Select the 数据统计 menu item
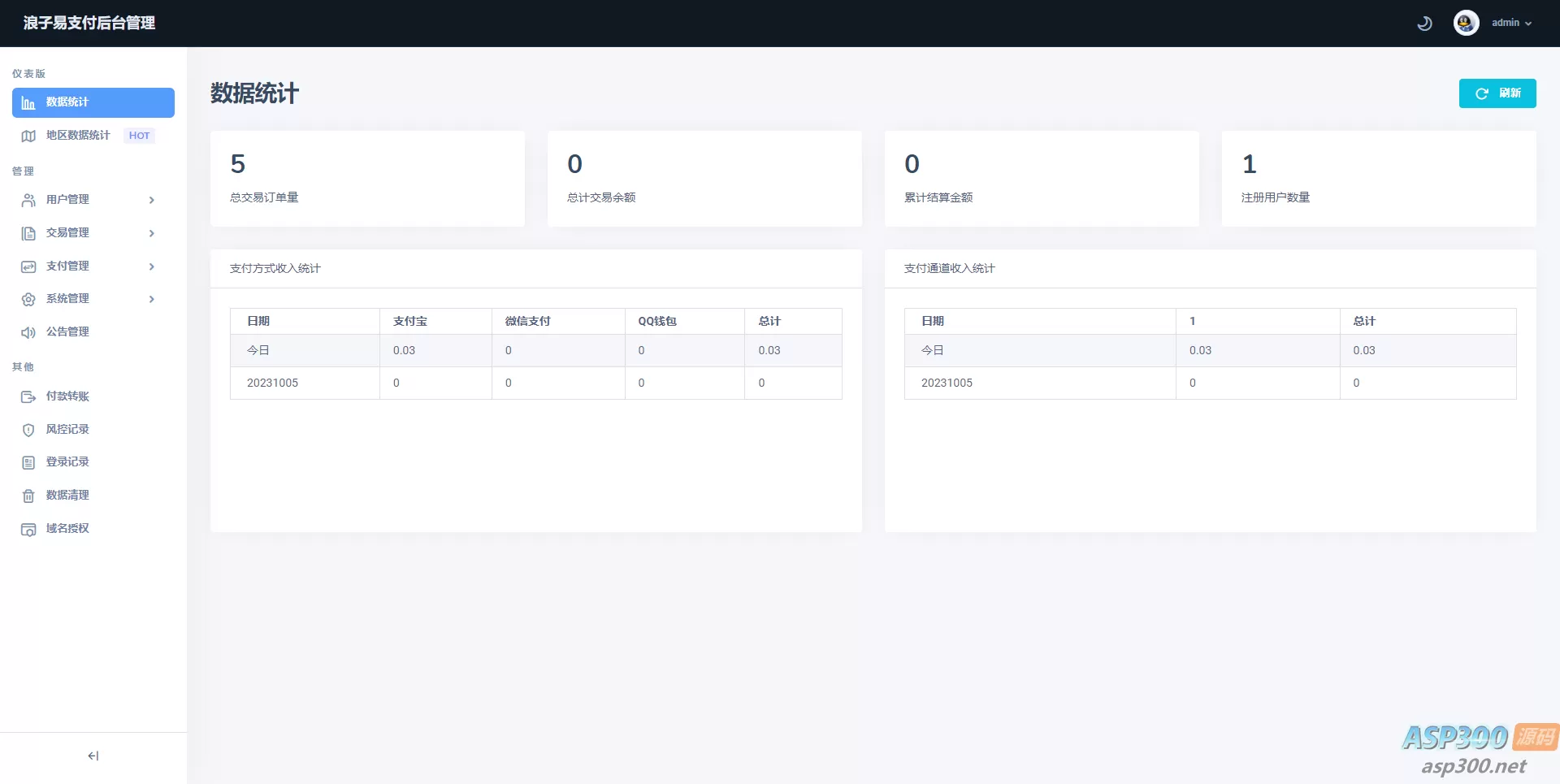This screenshot has height=784, width=1560. (x=93, y=102)
